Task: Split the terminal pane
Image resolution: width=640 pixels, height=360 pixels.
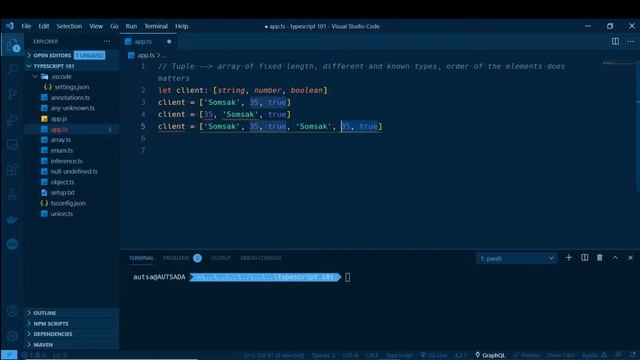Action: pos(584,258)
